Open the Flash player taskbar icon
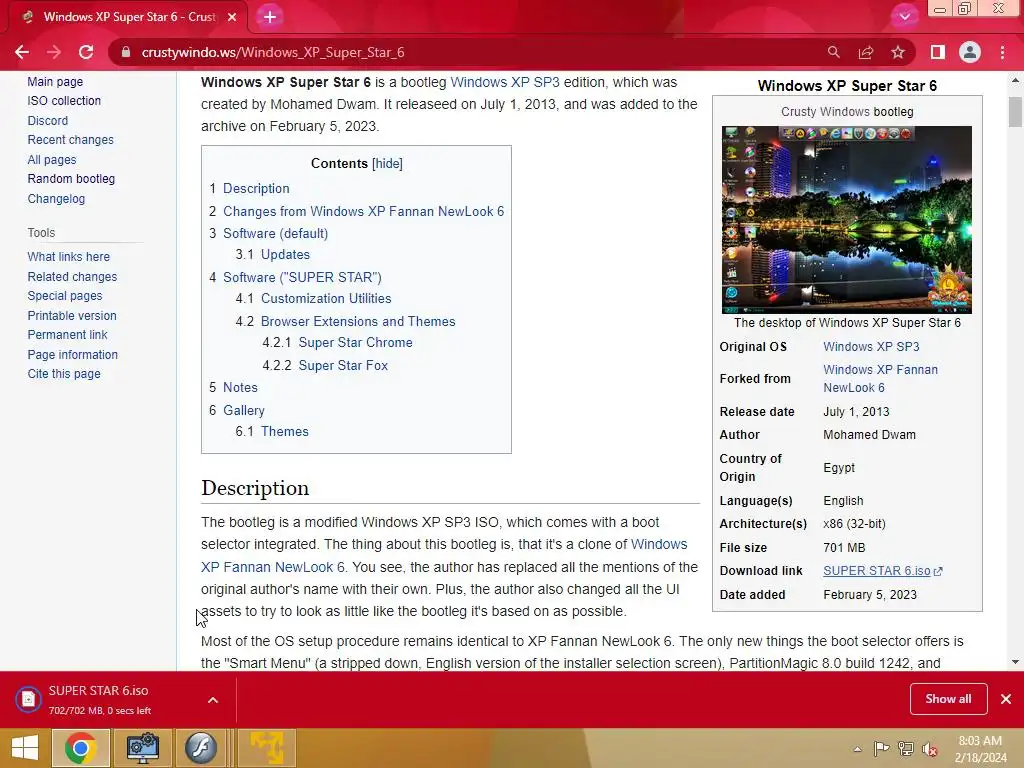 click(200, 748)
